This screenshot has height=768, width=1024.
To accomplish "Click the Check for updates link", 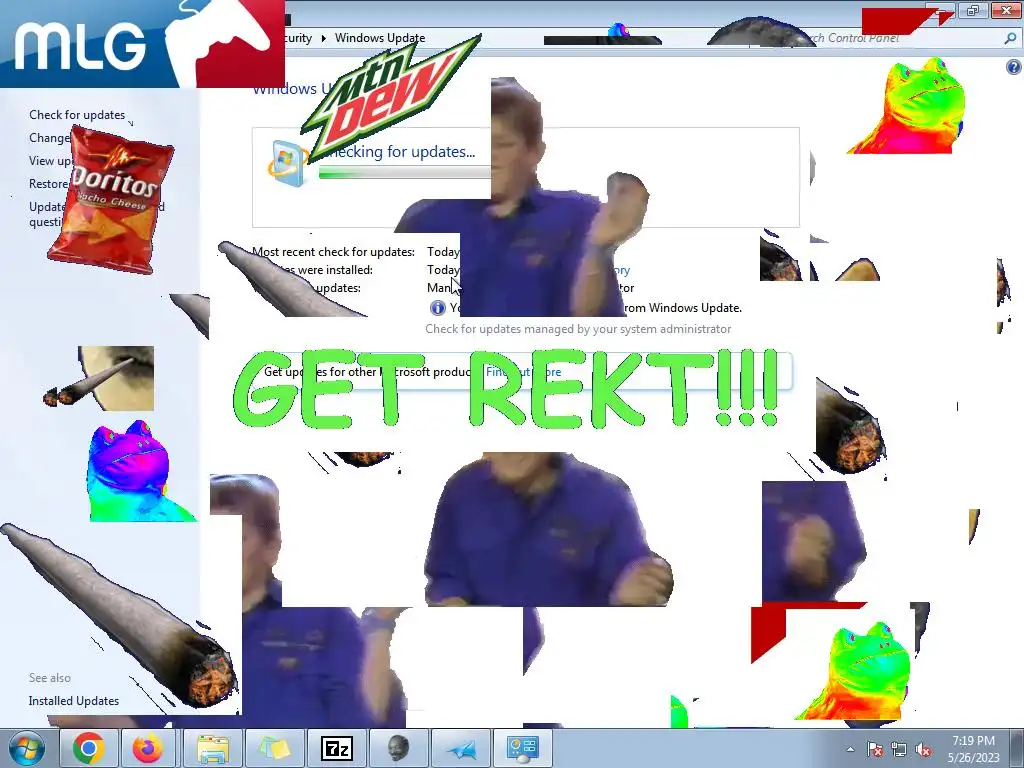I will coord(77,115).
